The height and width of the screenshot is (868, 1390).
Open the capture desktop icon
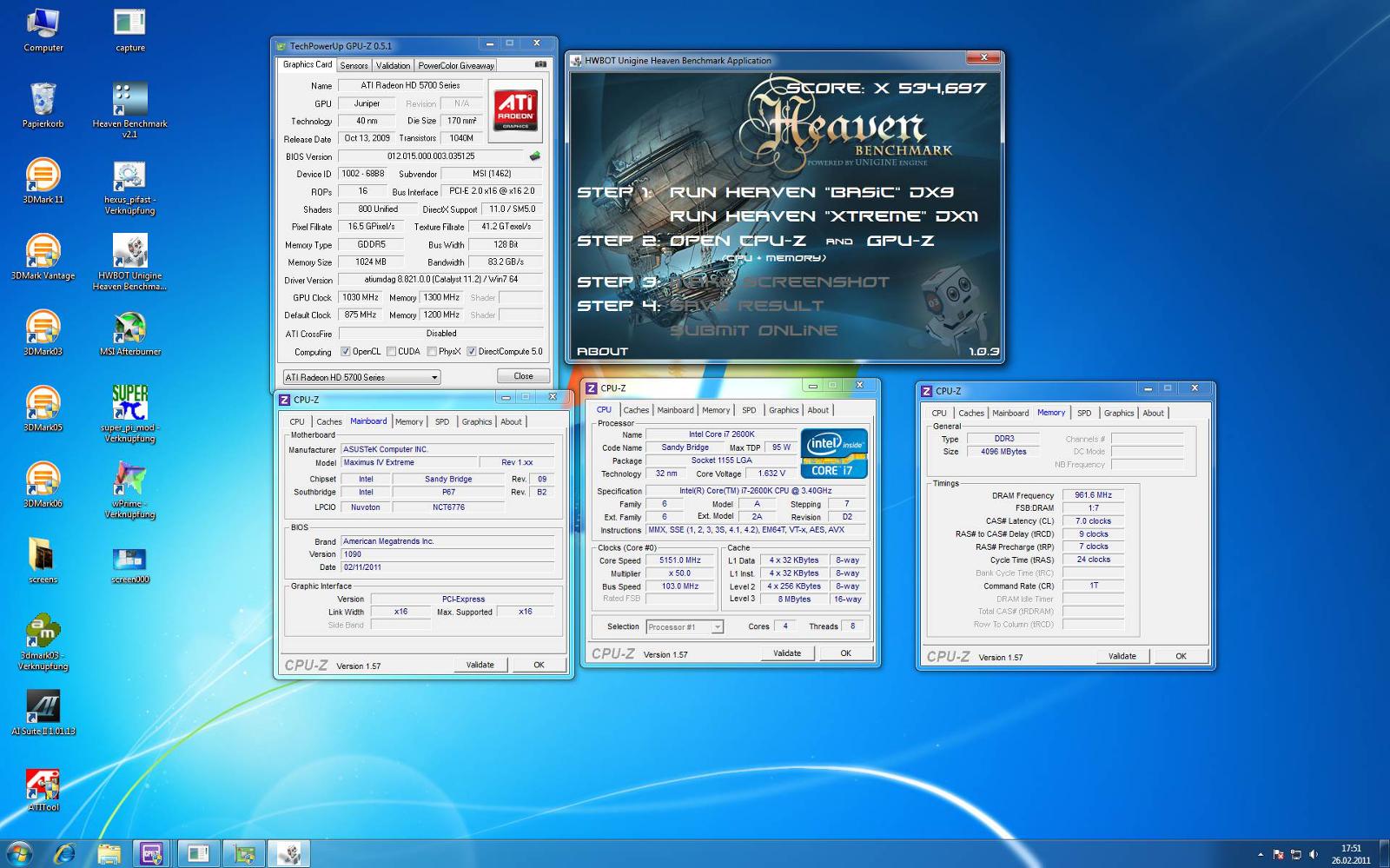129,30
